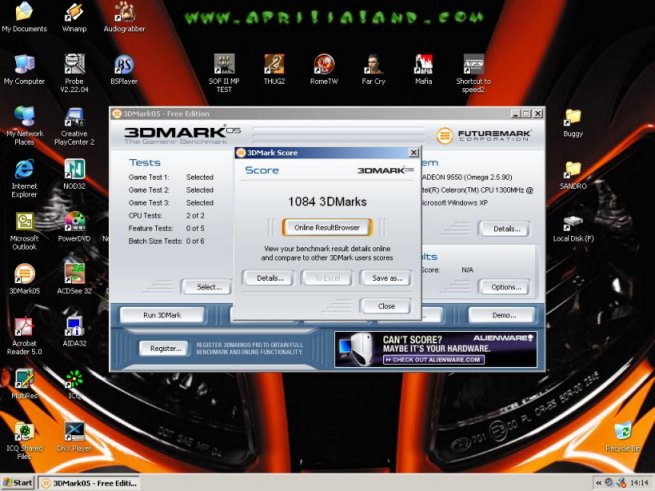
Task: Click the Online ResultBrowser button
Action: [327, 227]
